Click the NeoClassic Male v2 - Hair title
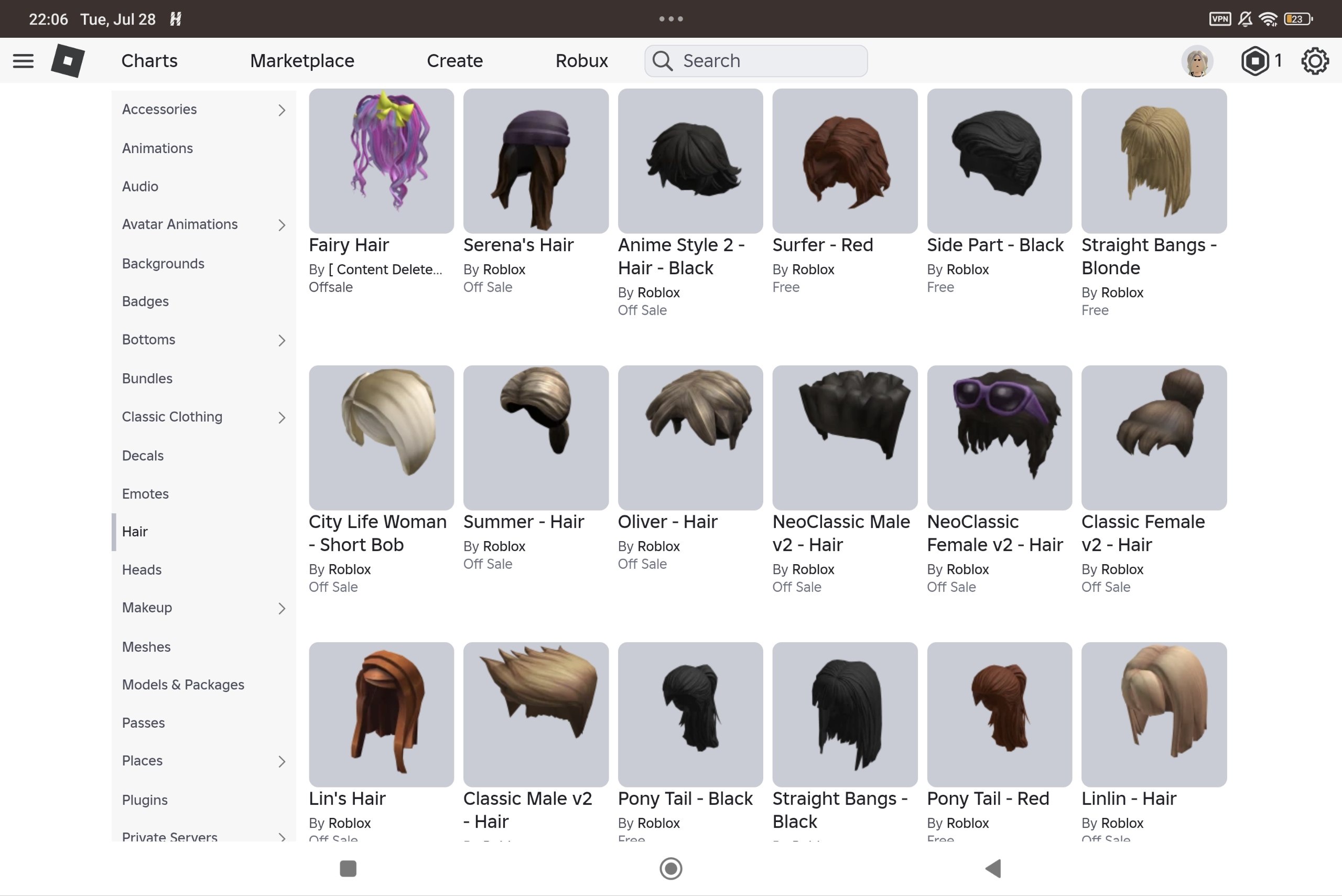Image resolution: width=1342 pixels, height=896 pixels. coord(841,533)
